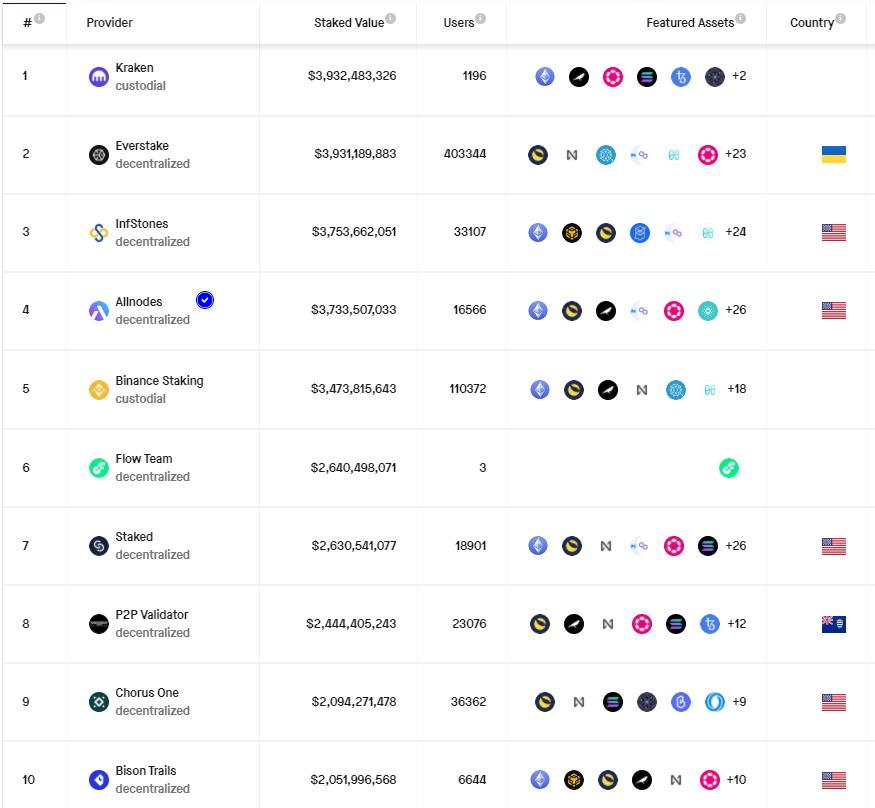The width and height of the screenshot is (875, 808).
Task: Show the +2 additional assets for Kraken
Action: (739, 76)
